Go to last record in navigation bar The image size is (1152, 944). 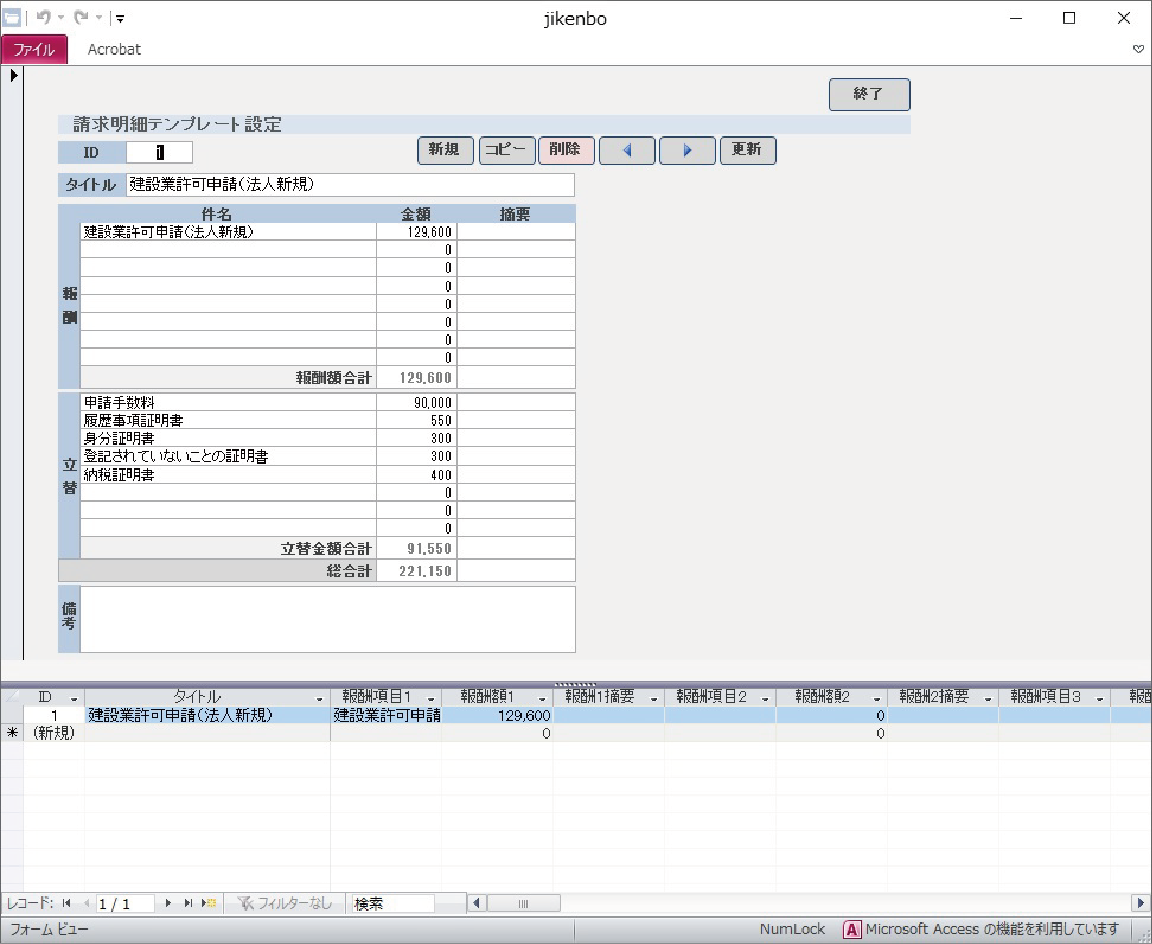tap(188, 903)
